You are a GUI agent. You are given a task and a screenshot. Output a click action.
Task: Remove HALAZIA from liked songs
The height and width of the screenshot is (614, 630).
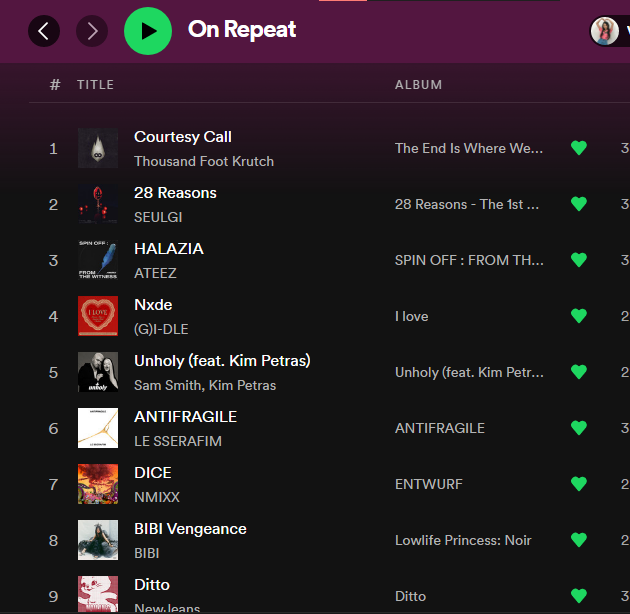click(x=579, y=260)
